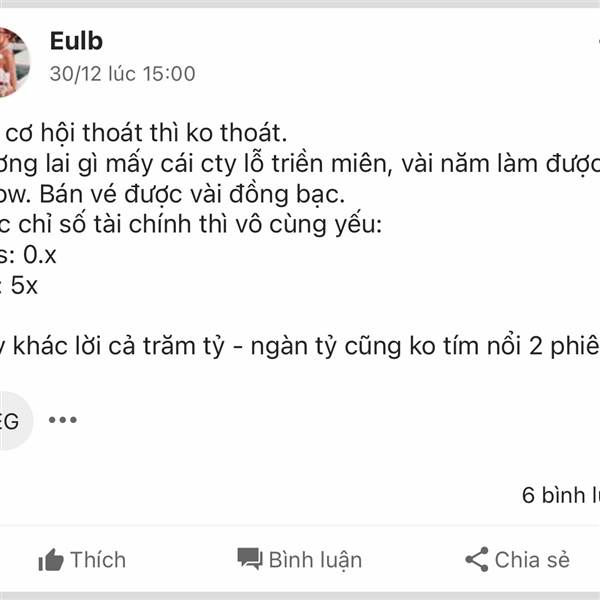Click the line 'cơ hội thoát thì ko thoát'
The height and width of the screenshot is (600, 600).
click(x=147, y=133)
